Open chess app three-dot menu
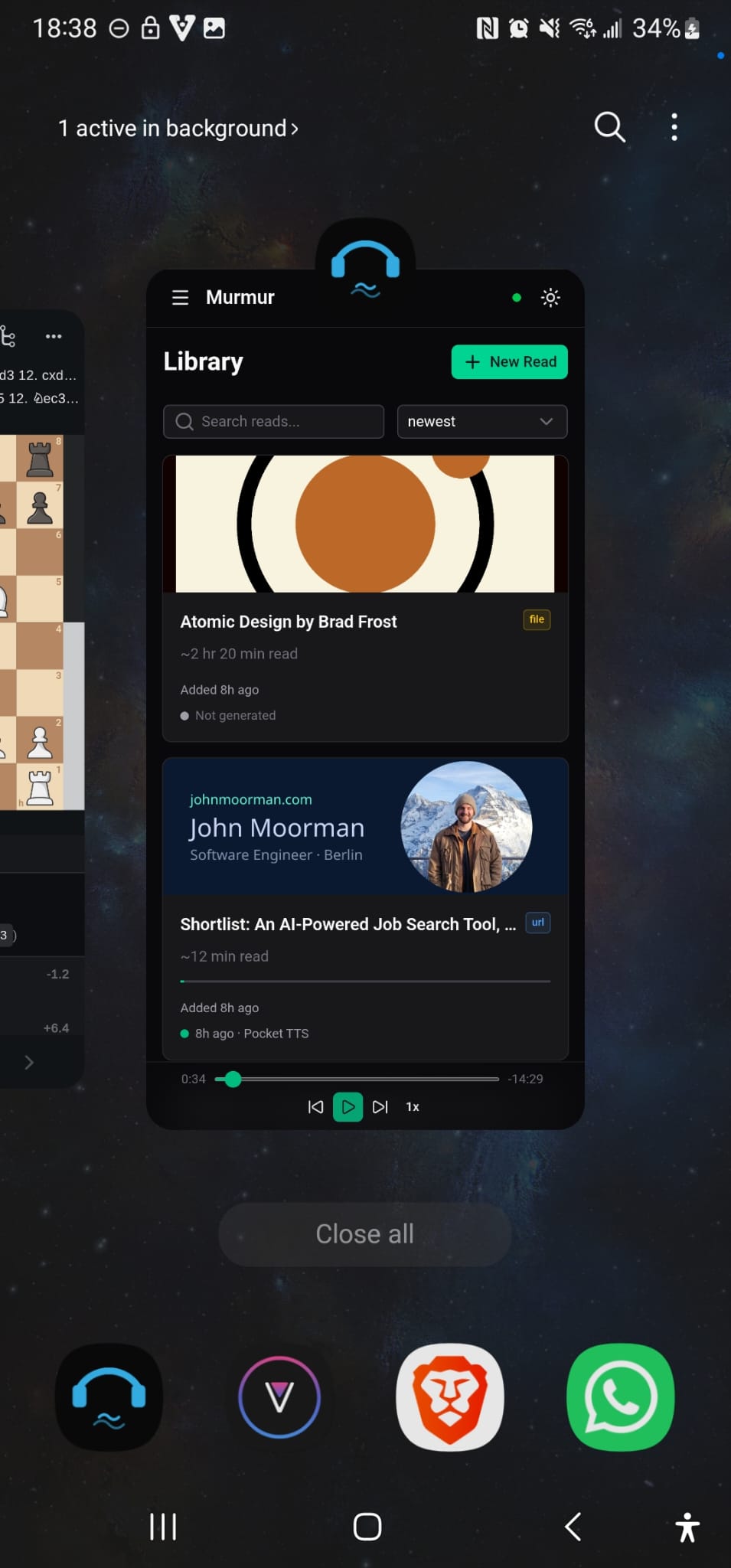 54,336
